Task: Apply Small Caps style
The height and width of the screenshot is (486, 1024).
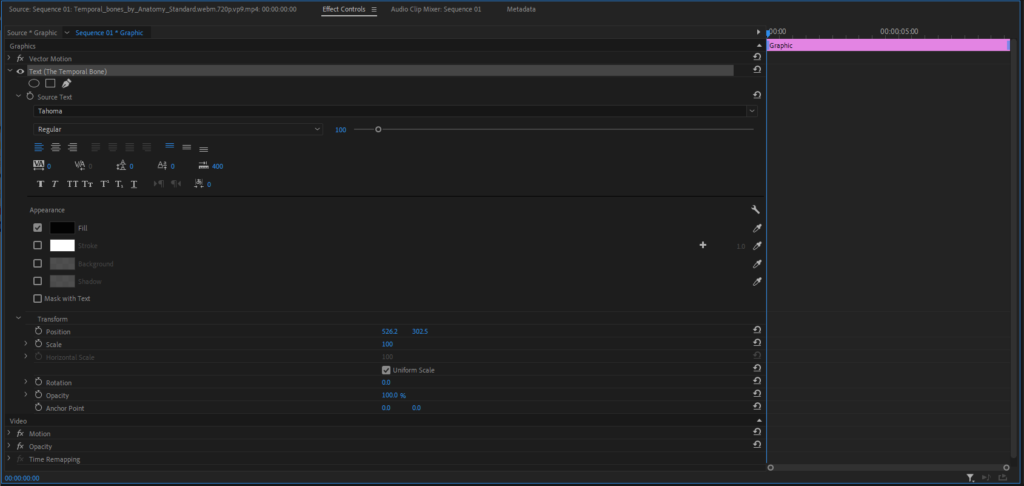Action: (88, 184)
